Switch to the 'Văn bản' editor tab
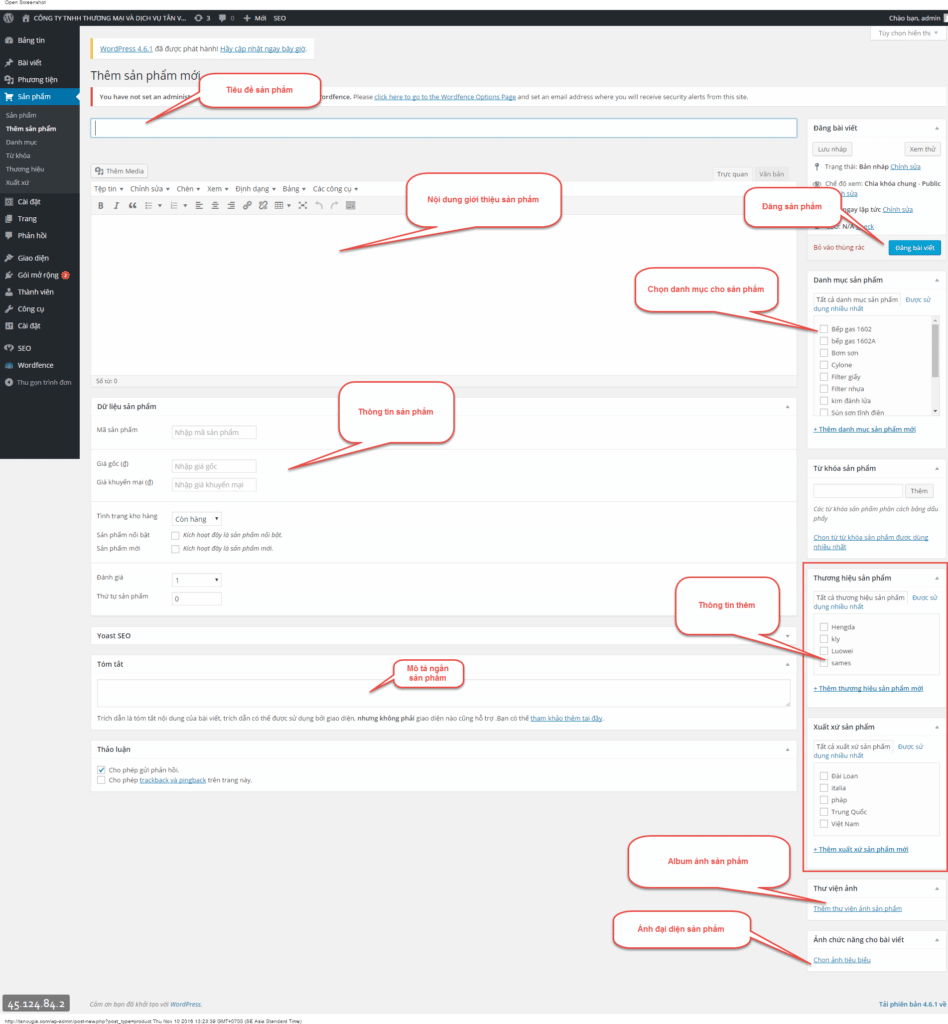The height and width of the screenshot is (1024, 948). click(771, 174)
